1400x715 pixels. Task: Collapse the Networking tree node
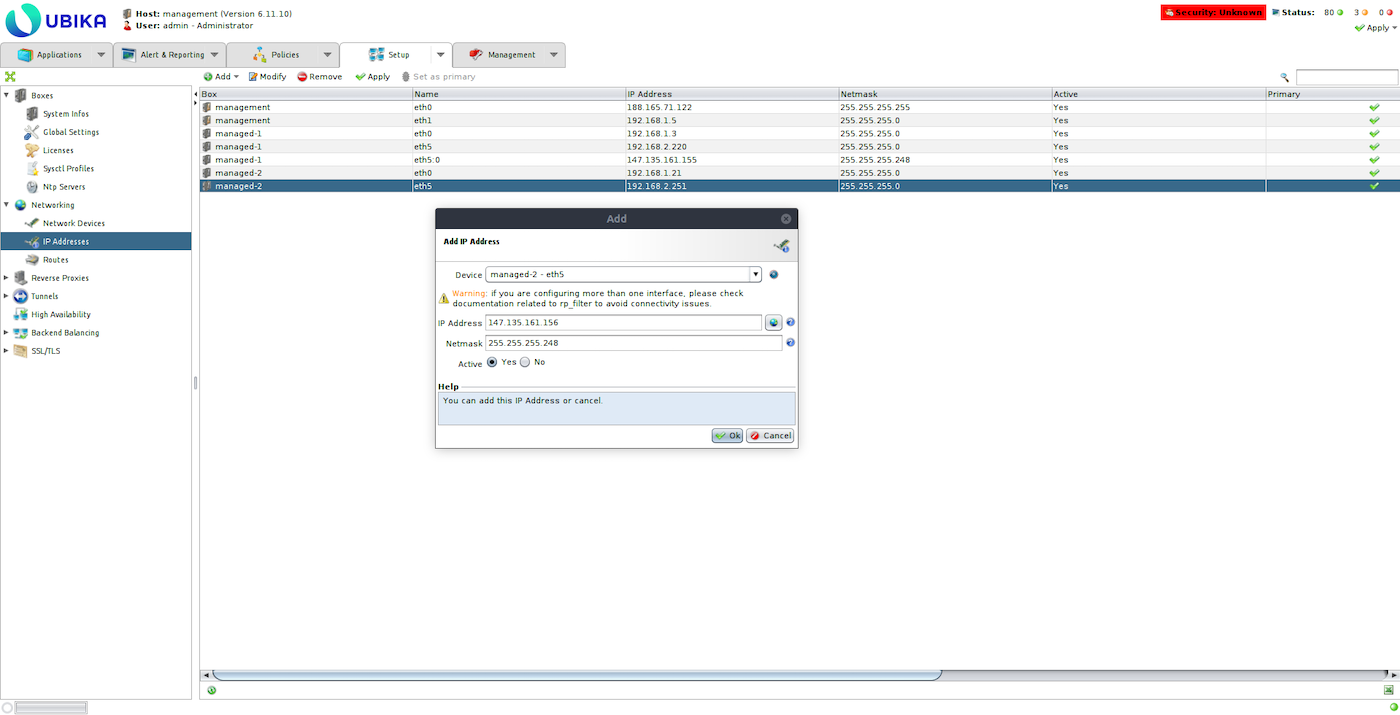pyautogui.click(x=6, y=205)
